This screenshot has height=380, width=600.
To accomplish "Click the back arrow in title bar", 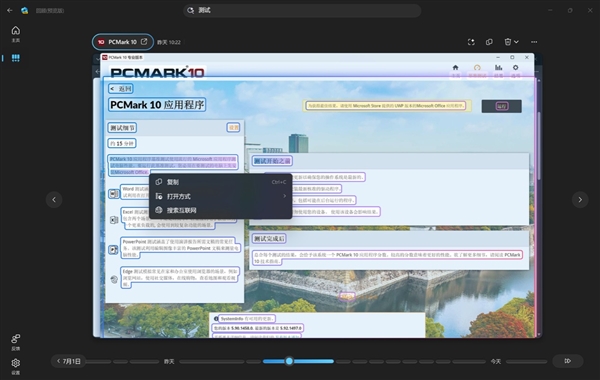I will point(10,10).
